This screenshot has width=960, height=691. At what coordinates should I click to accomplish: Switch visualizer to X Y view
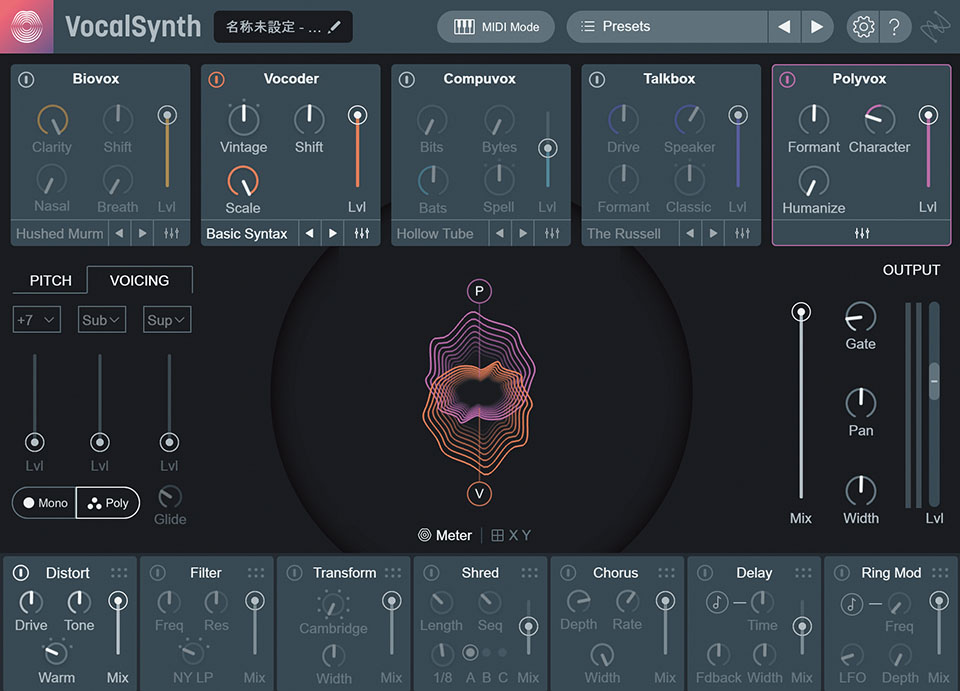pyautogui.click(x=511, y=535)
